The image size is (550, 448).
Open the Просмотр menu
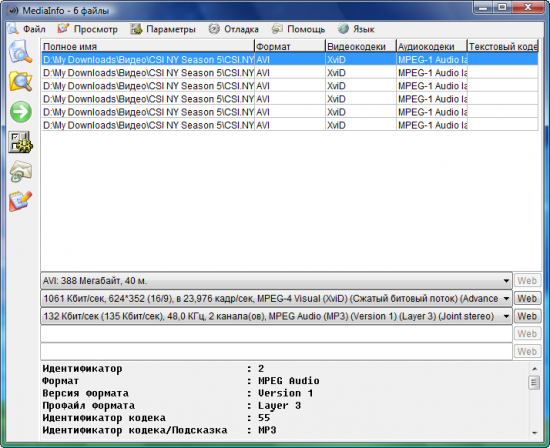[88, 29]
